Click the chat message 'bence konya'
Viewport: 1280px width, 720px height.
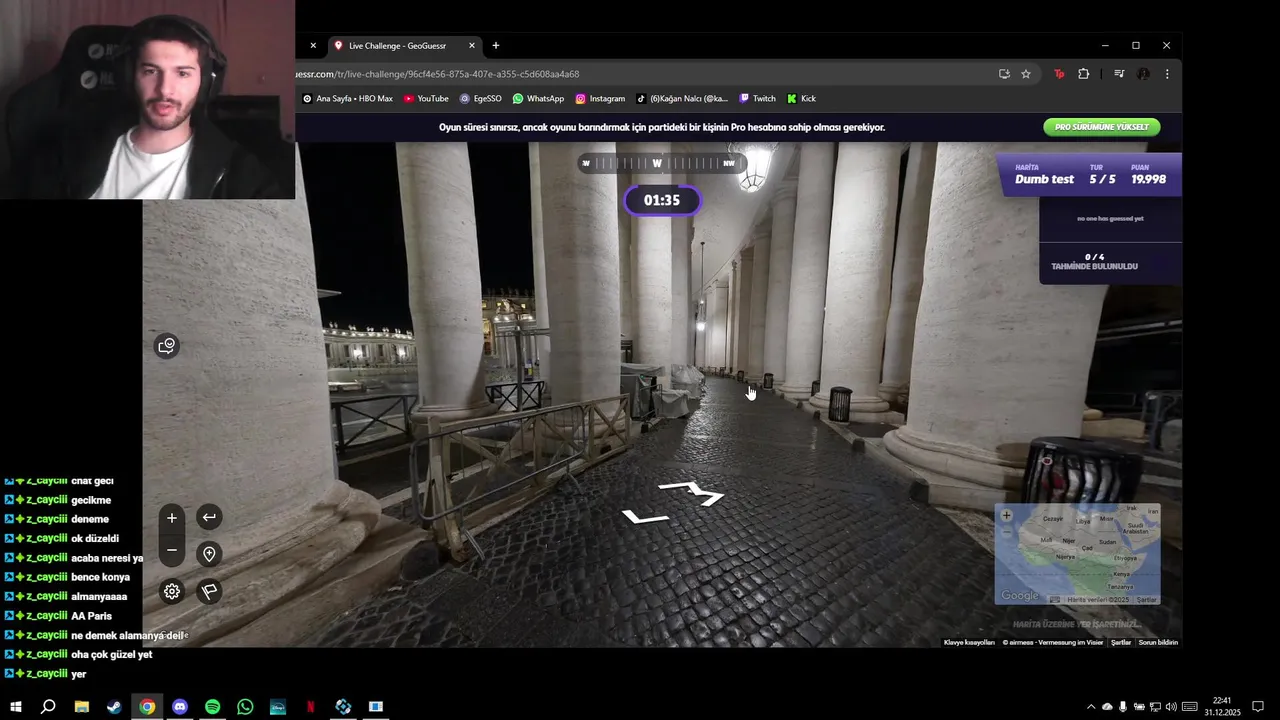coord(101,577)
